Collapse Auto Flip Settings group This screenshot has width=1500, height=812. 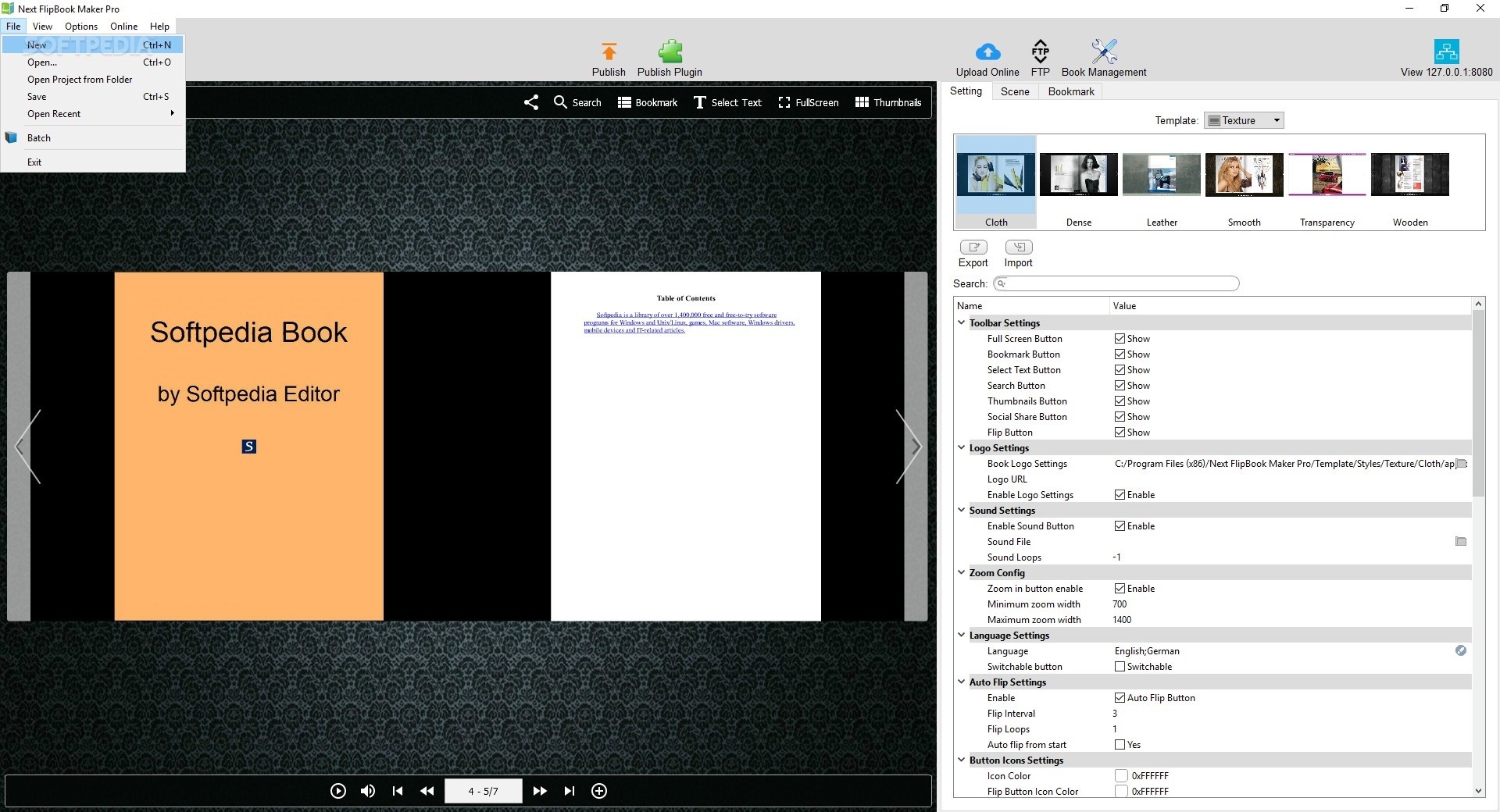click(x=962, y=682)
